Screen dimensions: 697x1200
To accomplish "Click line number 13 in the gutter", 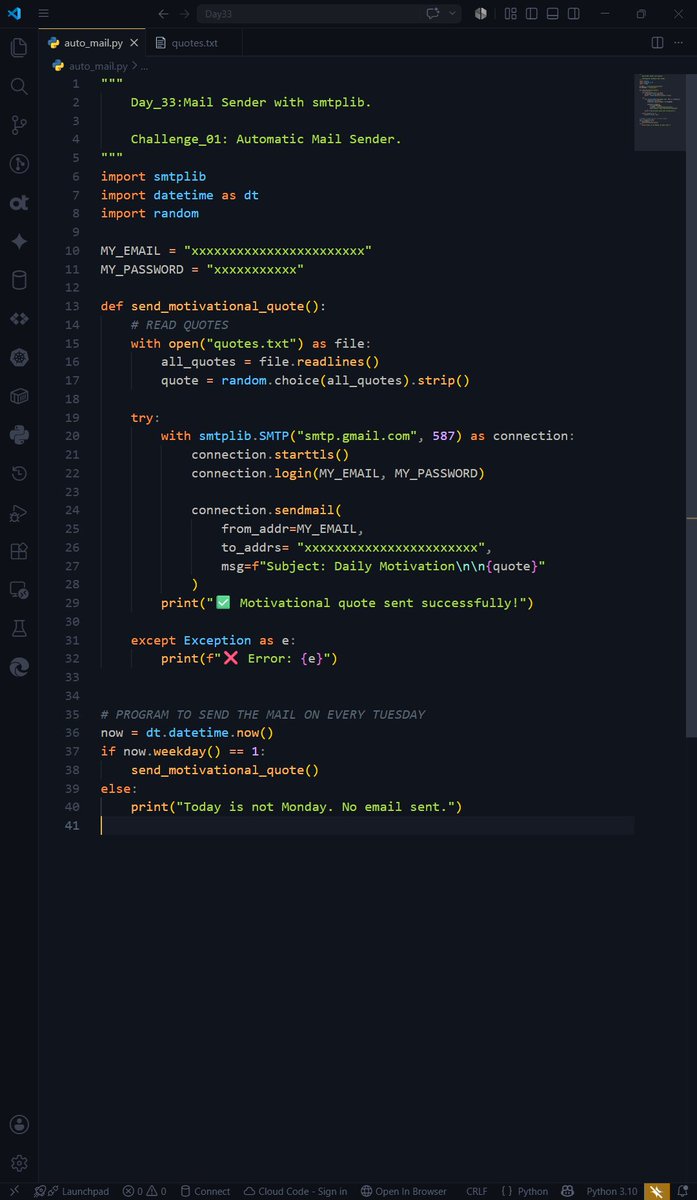I will 72,306.
